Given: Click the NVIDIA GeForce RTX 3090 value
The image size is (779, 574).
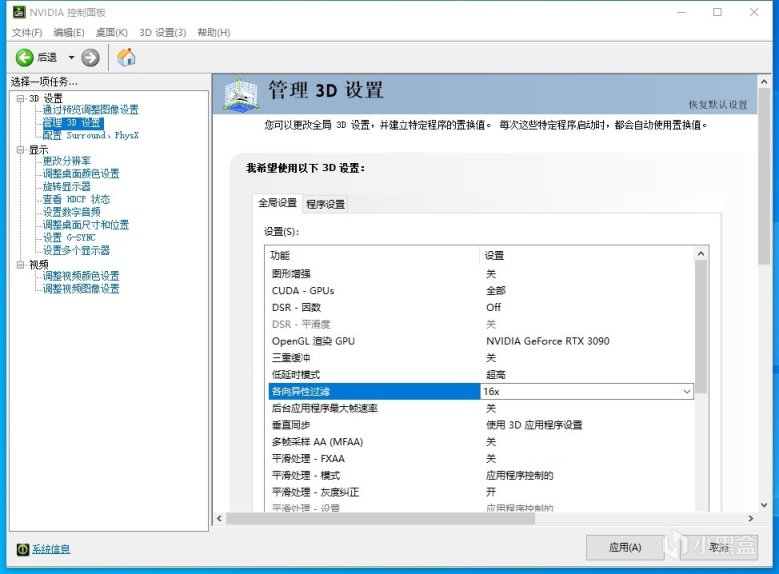Looking at the screenshot, I should click(x=547, y=341).
